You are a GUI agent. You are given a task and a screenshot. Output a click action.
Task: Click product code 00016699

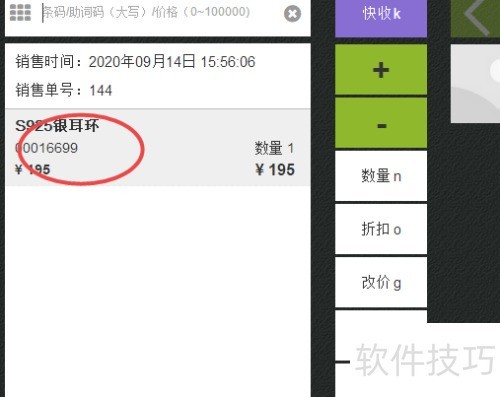click(x=46, y=148)
